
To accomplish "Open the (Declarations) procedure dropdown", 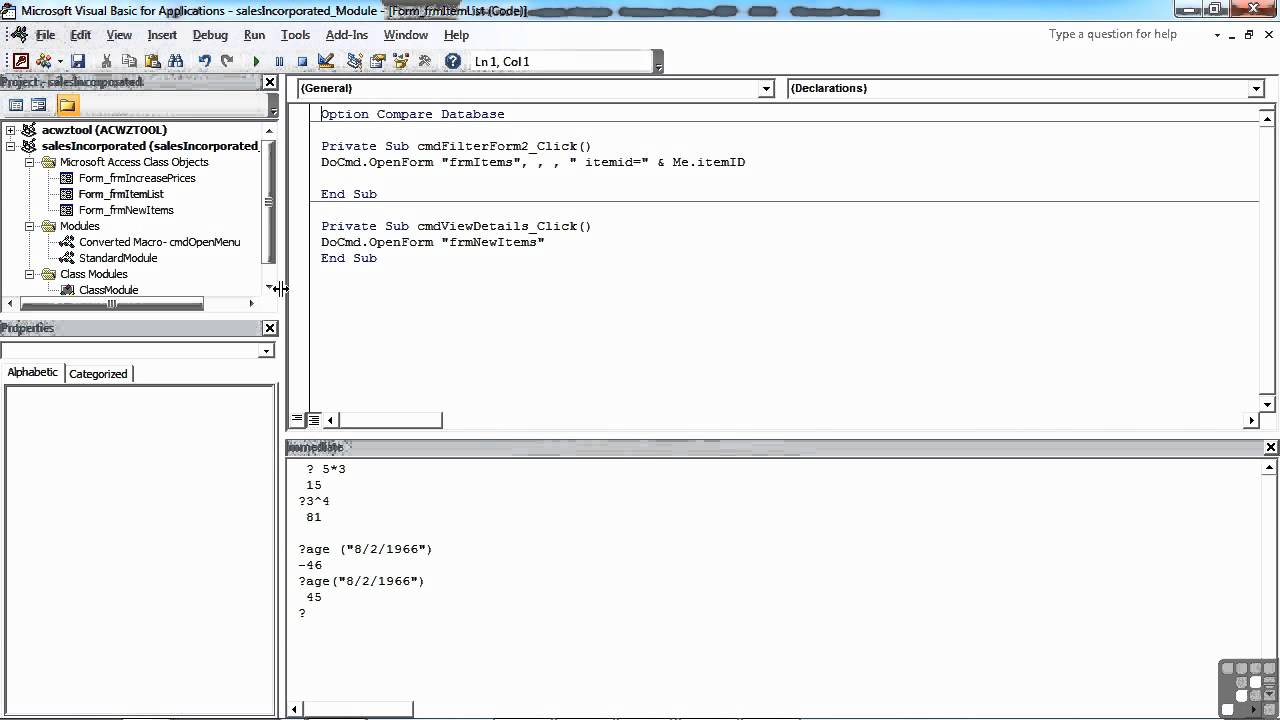I will tap(1256, 88).
